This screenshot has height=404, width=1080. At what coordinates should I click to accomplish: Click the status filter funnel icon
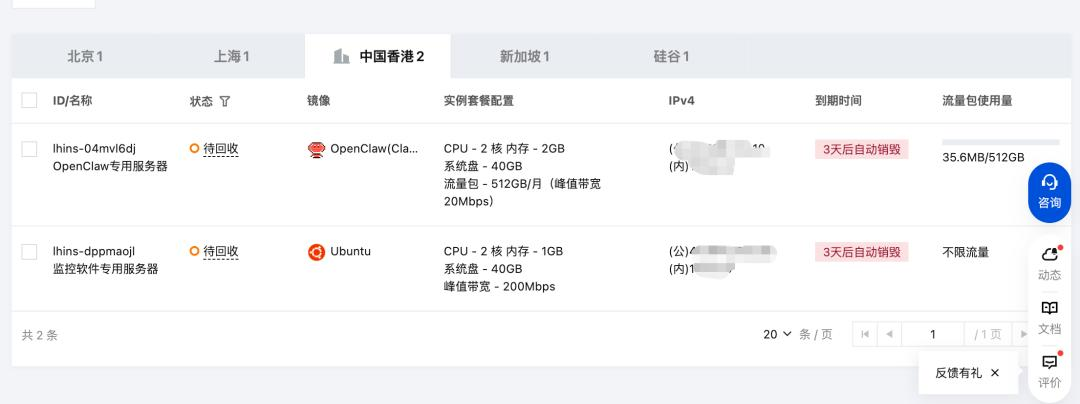coord(225,101)
